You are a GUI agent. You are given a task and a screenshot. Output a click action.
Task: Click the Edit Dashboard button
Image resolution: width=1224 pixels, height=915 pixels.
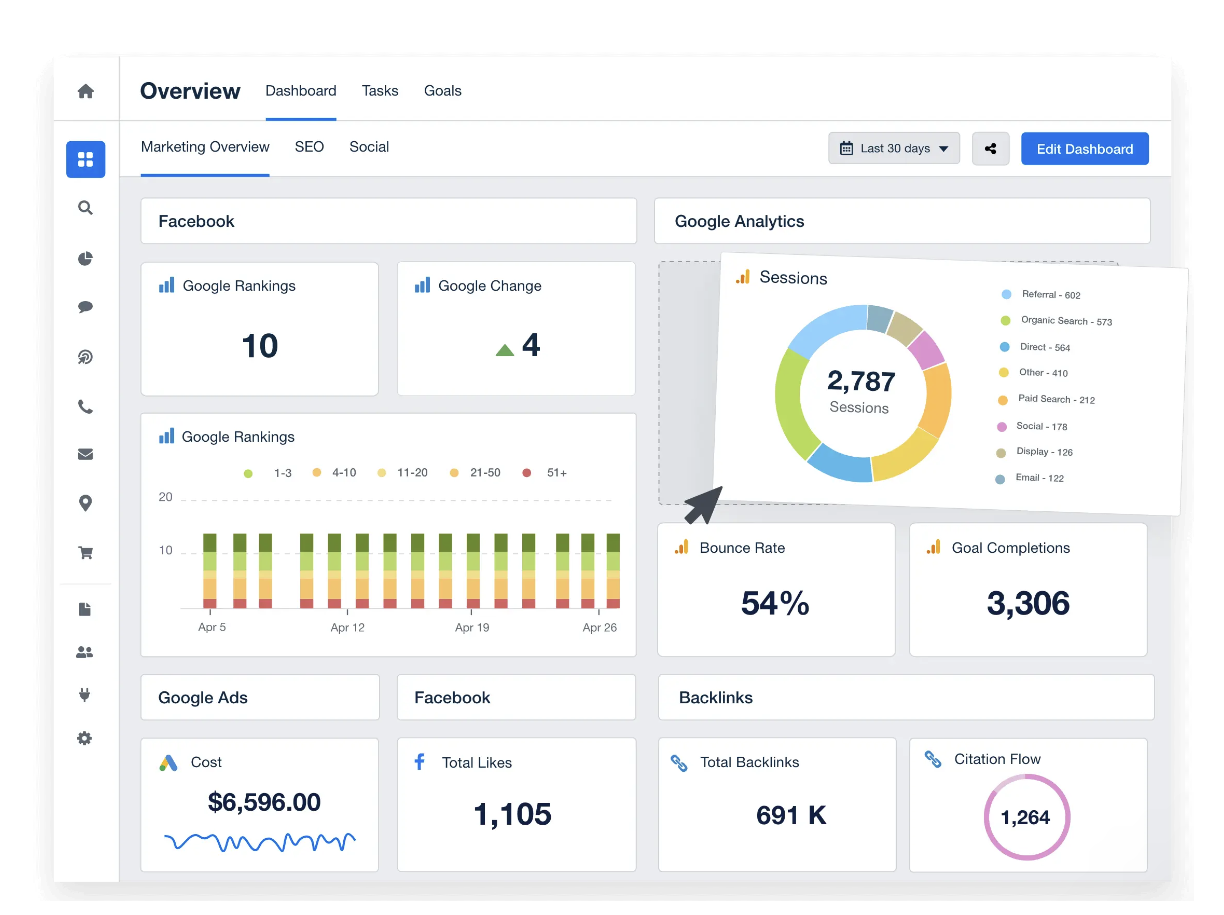(x=1084, y=149)
